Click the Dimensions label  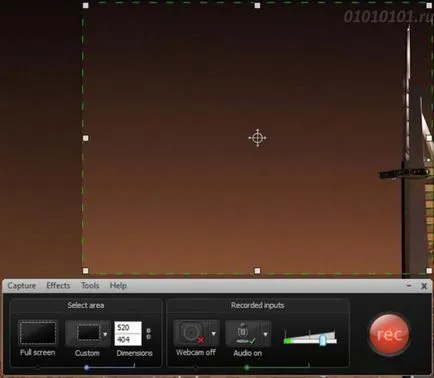tap(134, 353)
